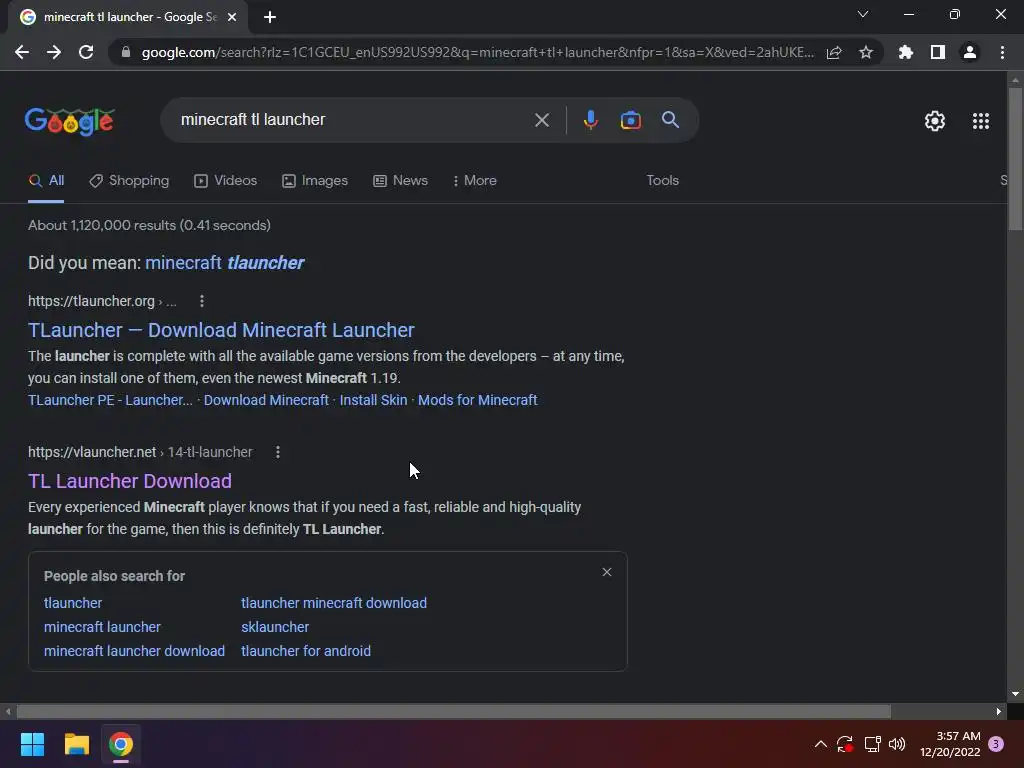Click the Google holiday logo
Viewport: 1024px width, 768px height.
pos(70,121)
